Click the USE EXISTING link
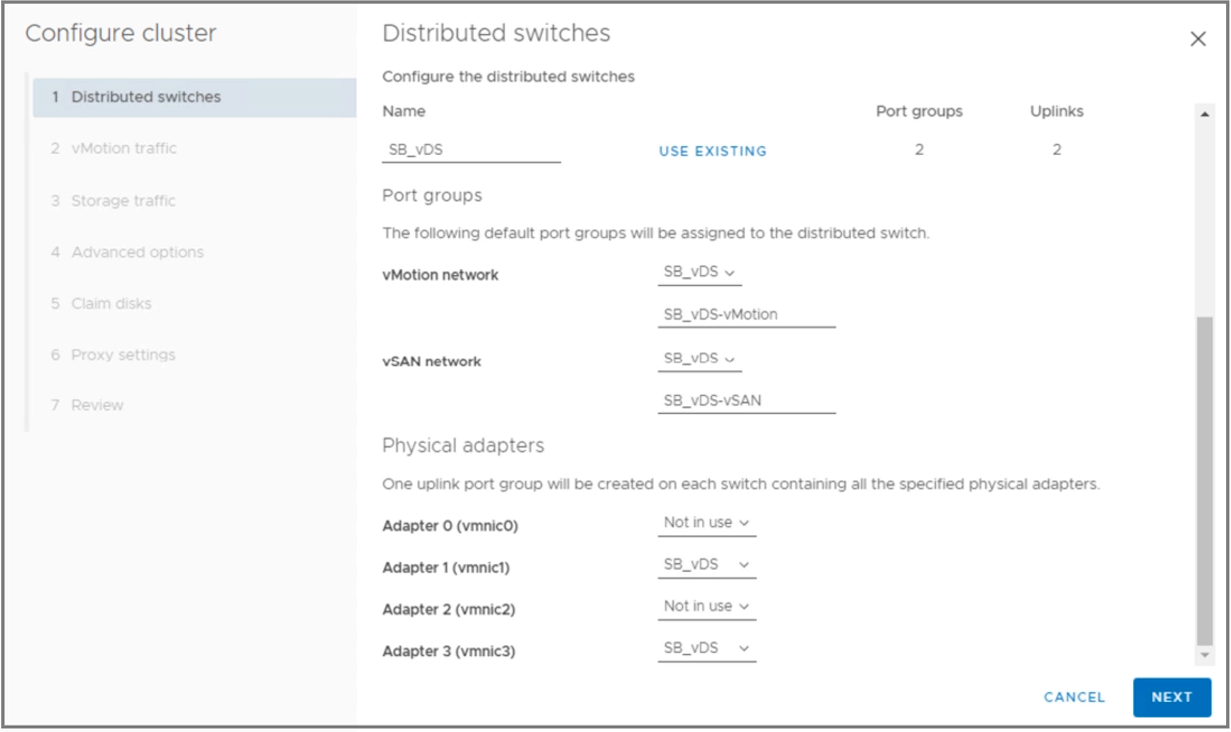Screen dimensions: 1231x732 [x=712, y=151]
